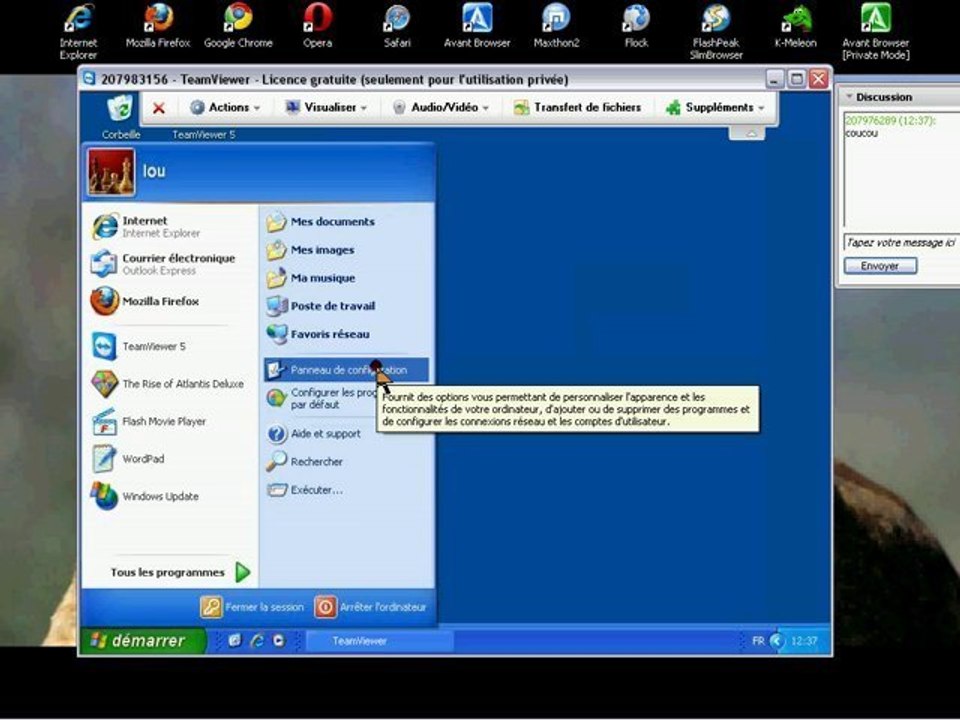Open Panneau de configuration

click(347, 370)
